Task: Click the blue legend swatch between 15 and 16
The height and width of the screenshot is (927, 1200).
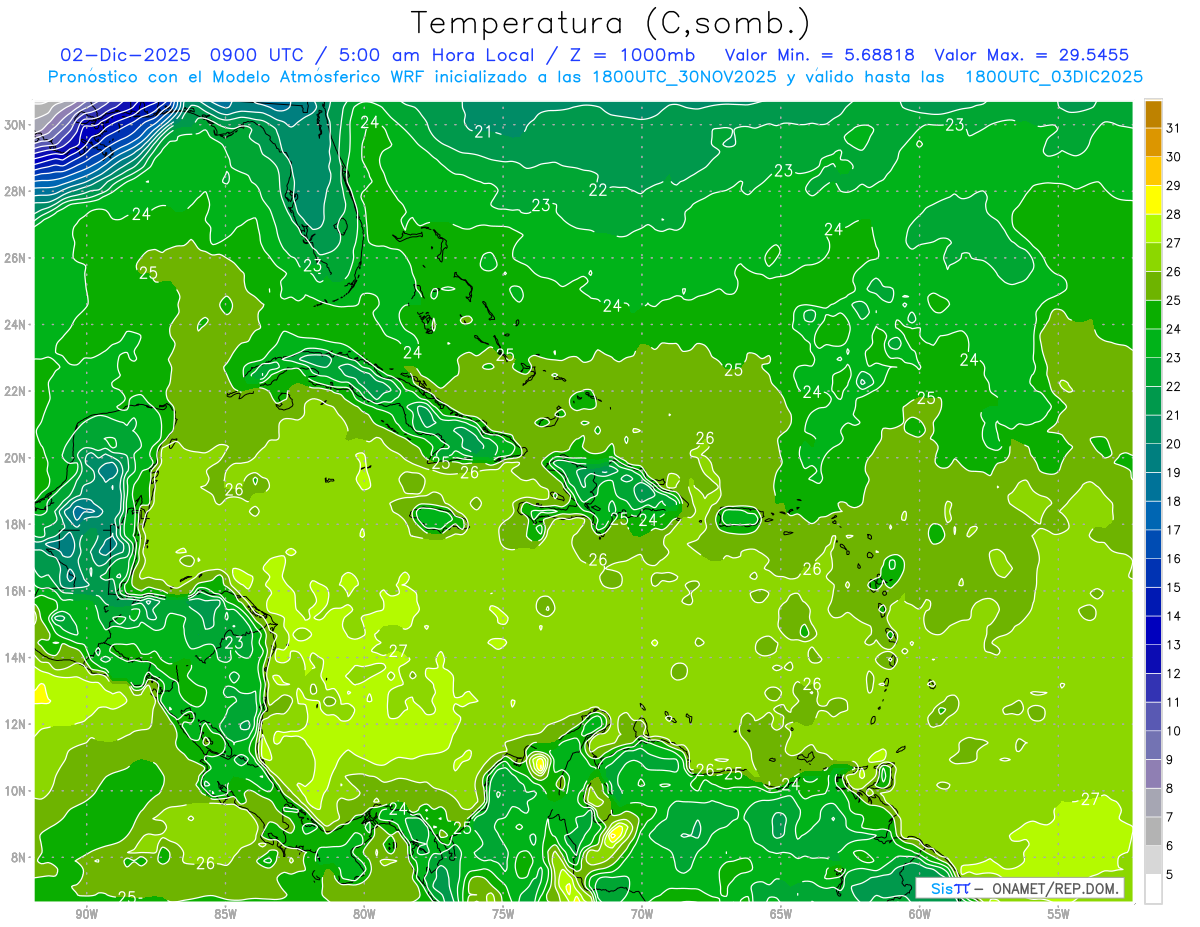Action: [x=1153, y=573]
